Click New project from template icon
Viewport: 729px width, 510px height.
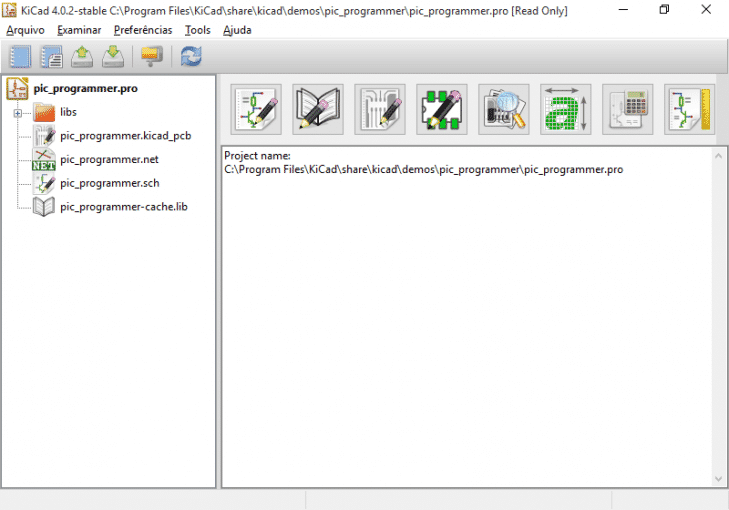pyautogui.click(x=51, y=57)
